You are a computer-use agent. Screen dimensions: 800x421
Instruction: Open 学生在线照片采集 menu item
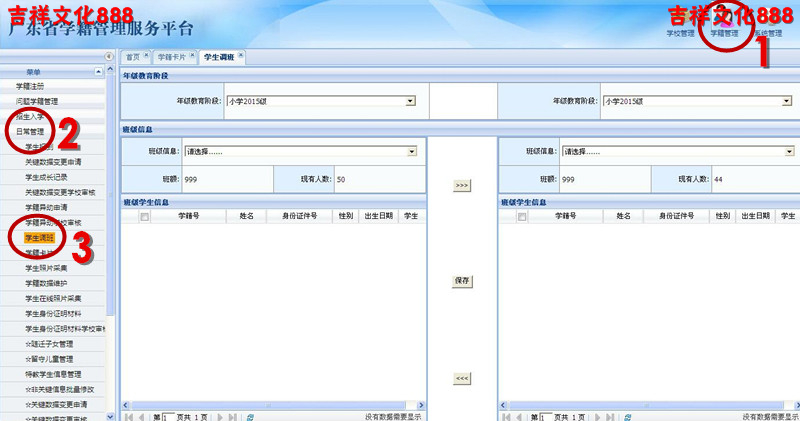coord(53,299)
